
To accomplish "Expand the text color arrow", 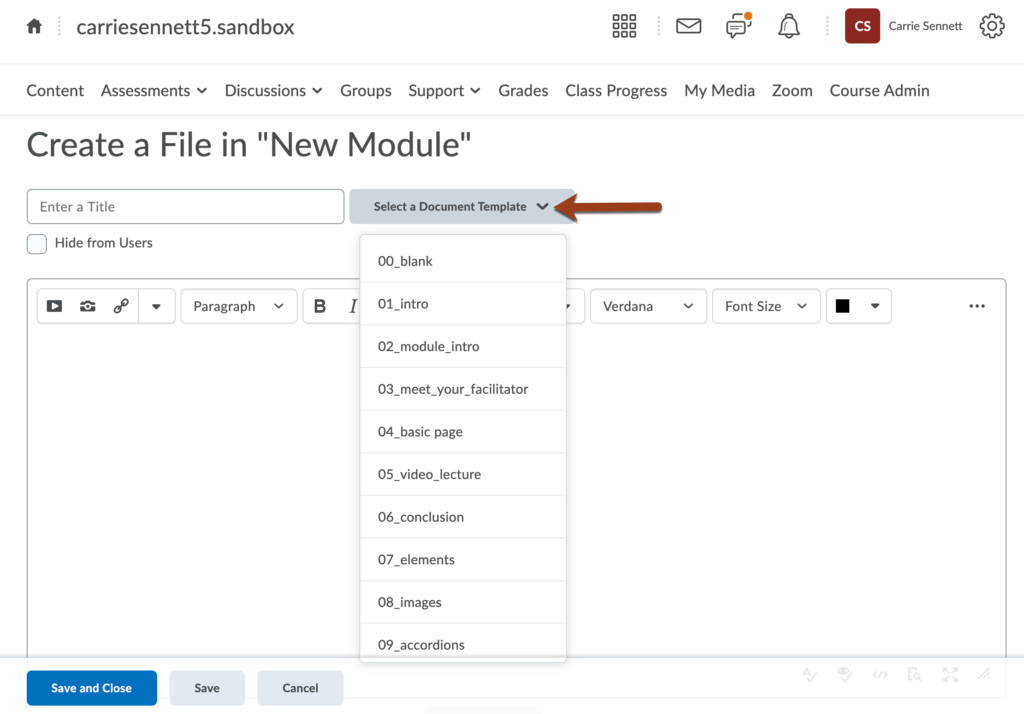I will point(875,306).
